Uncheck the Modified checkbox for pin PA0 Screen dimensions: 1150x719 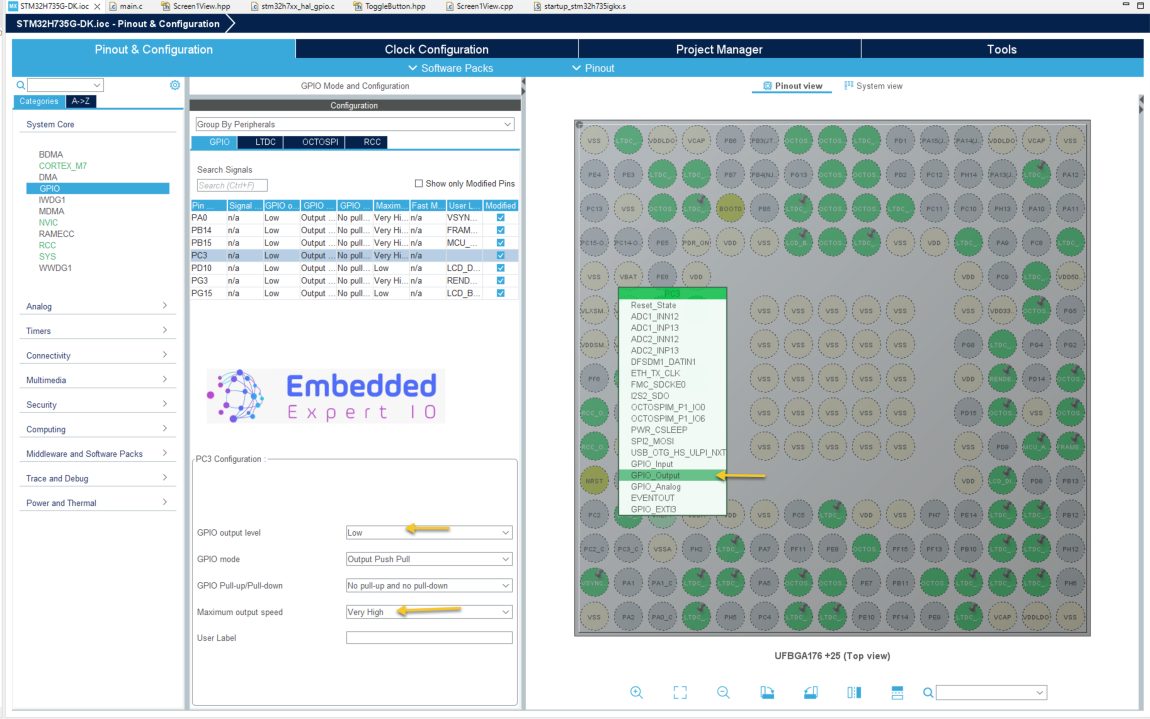pos(500,218)
